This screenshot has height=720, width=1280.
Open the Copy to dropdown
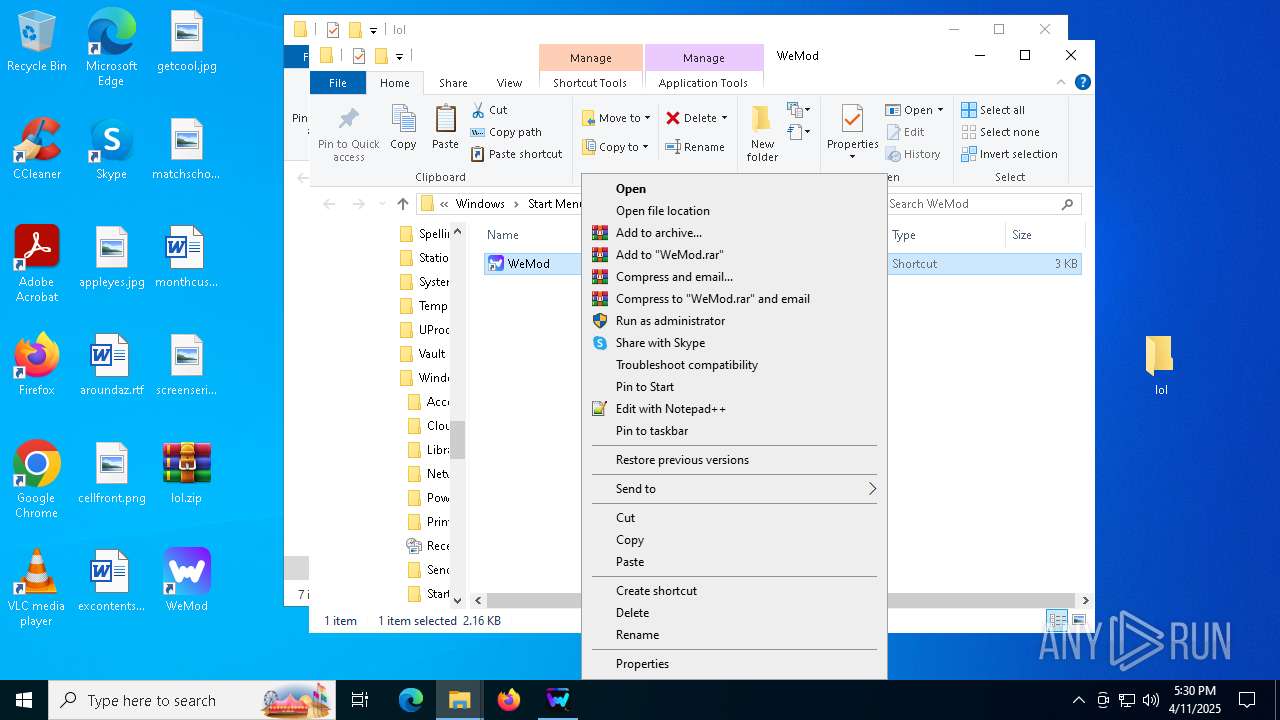pos(616,147)
